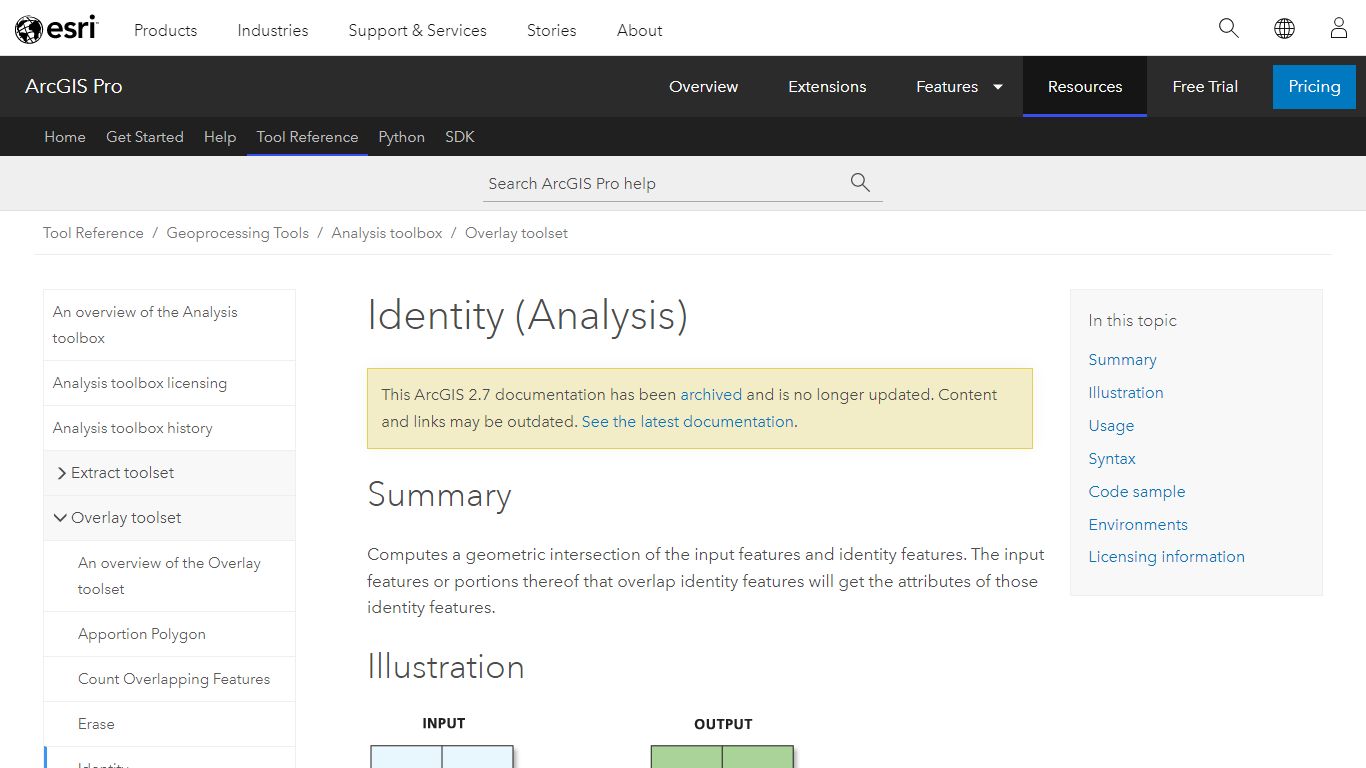Go to the Overview tab
Image resolution: width=1366 pixels, height=768 pixels.
coord(703,86)
